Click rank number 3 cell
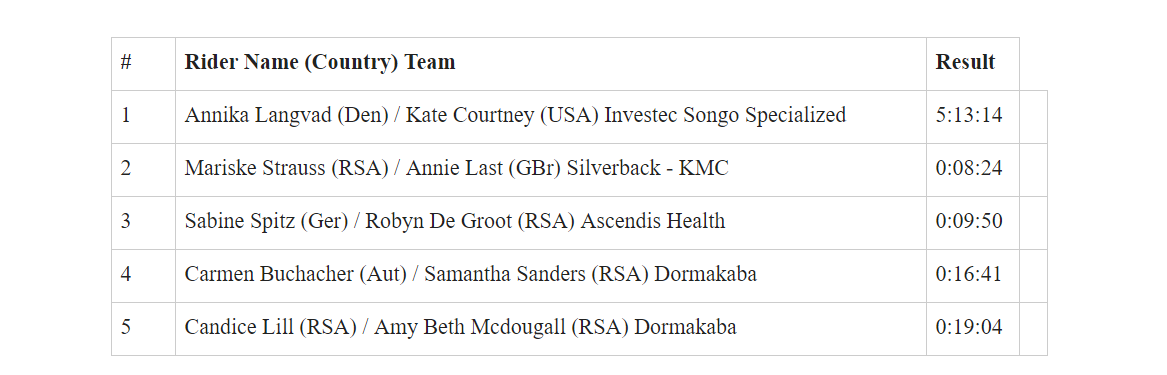1167x375 pixels. [x=144, y=222]
